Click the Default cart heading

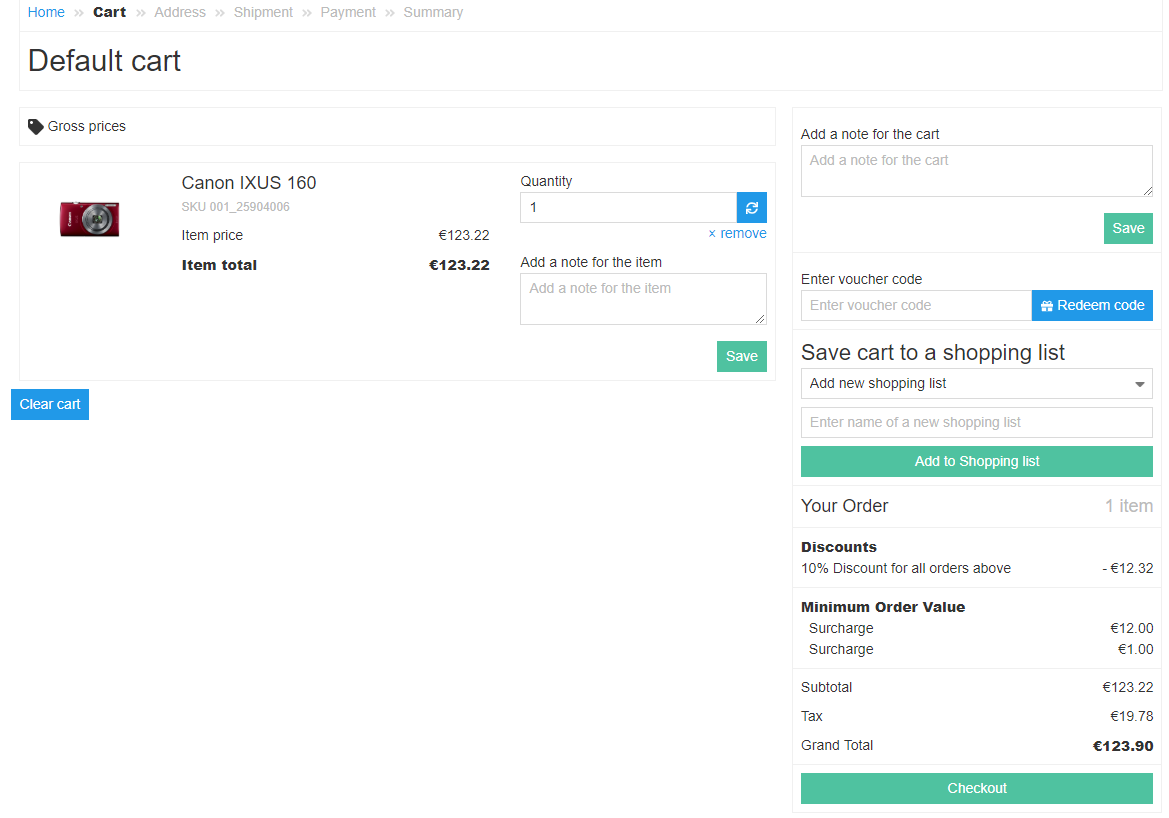[104, 60]
